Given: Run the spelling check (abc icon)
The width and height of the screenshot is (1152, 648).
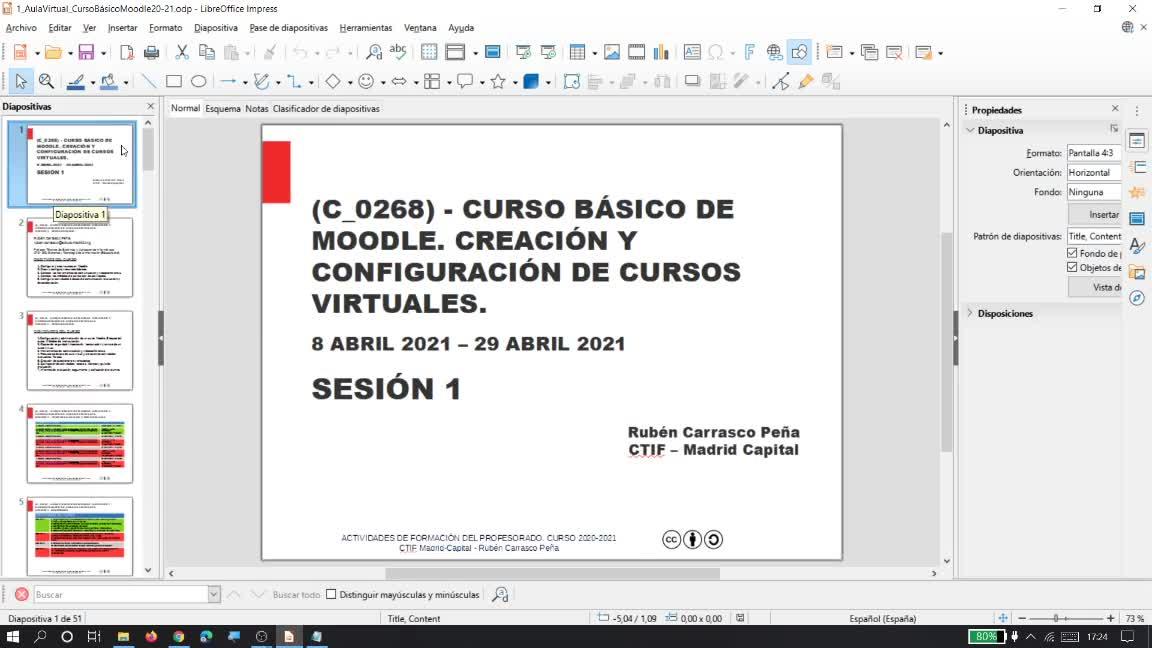Looking at the screenshot, I should (x=398, y=52).
